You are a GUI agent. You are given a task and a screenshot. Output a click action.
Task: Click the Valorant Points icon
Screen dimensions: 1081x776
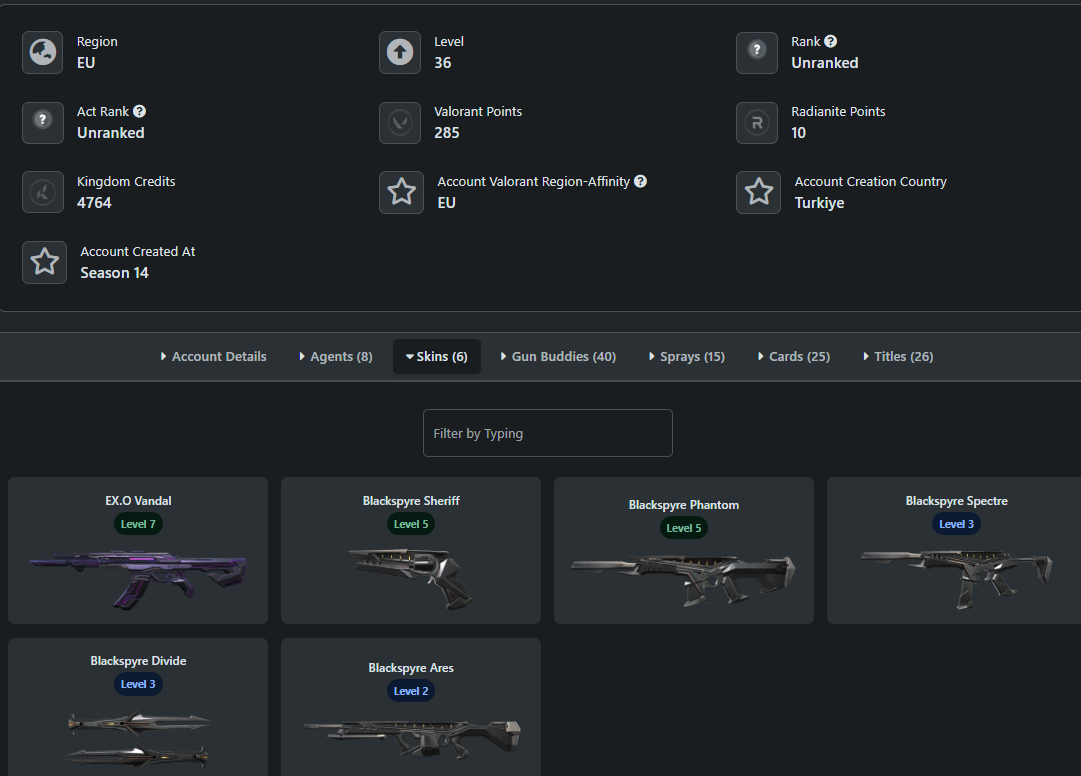pos(400,123)
